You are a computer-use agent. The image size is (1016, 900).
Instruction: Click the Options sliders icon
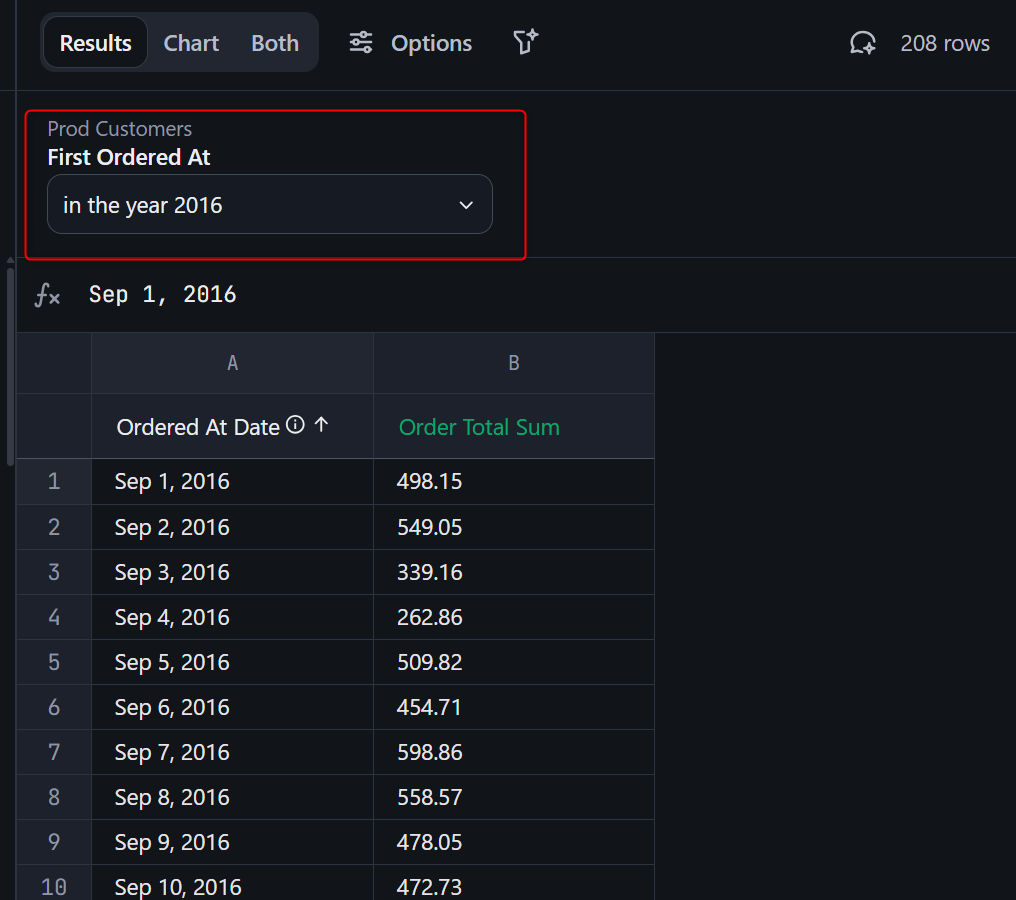tap(361, 43)
